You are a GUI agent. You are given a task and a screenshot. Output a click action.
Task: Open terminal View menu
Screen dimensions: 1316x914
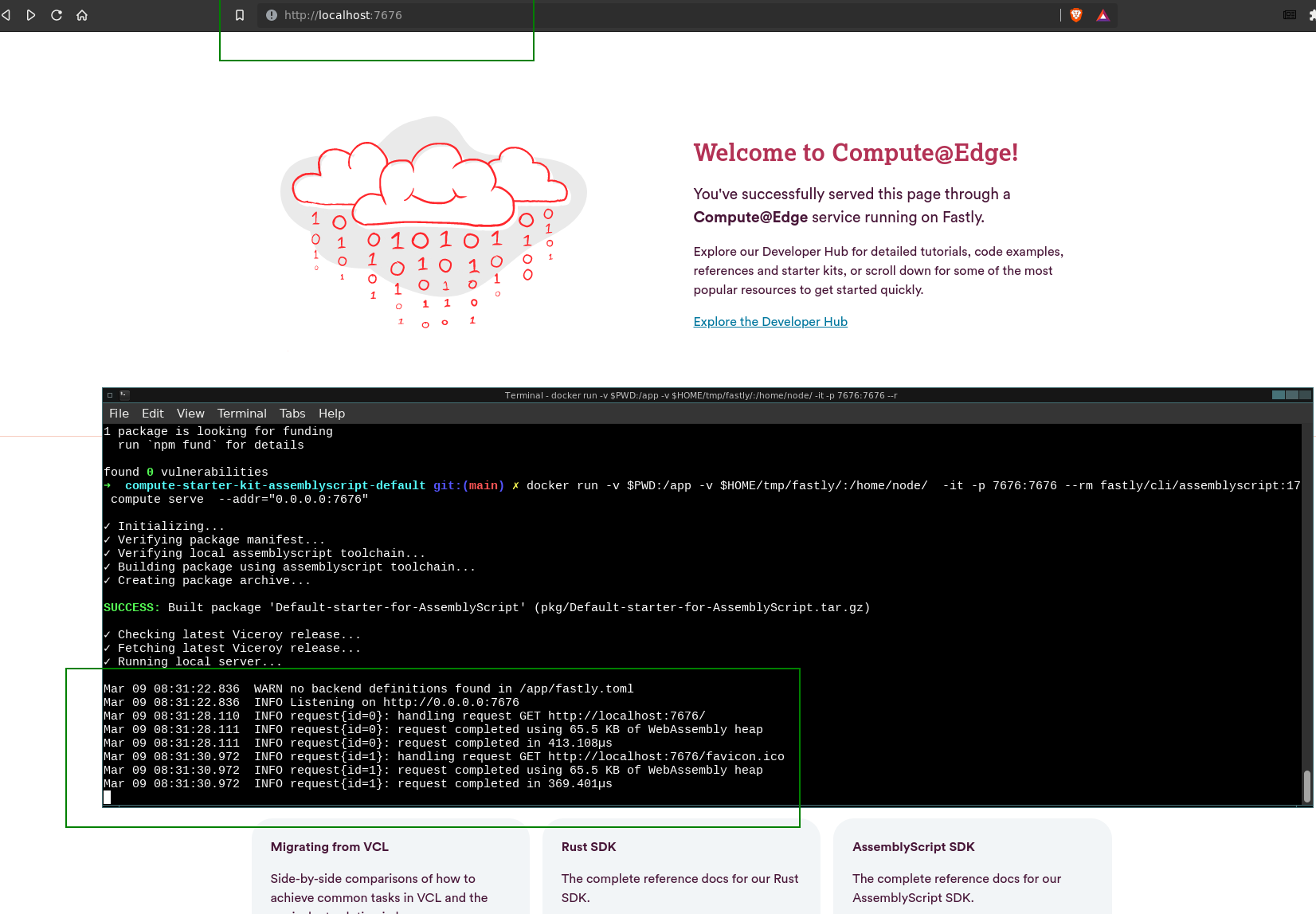tap(190, 413)
